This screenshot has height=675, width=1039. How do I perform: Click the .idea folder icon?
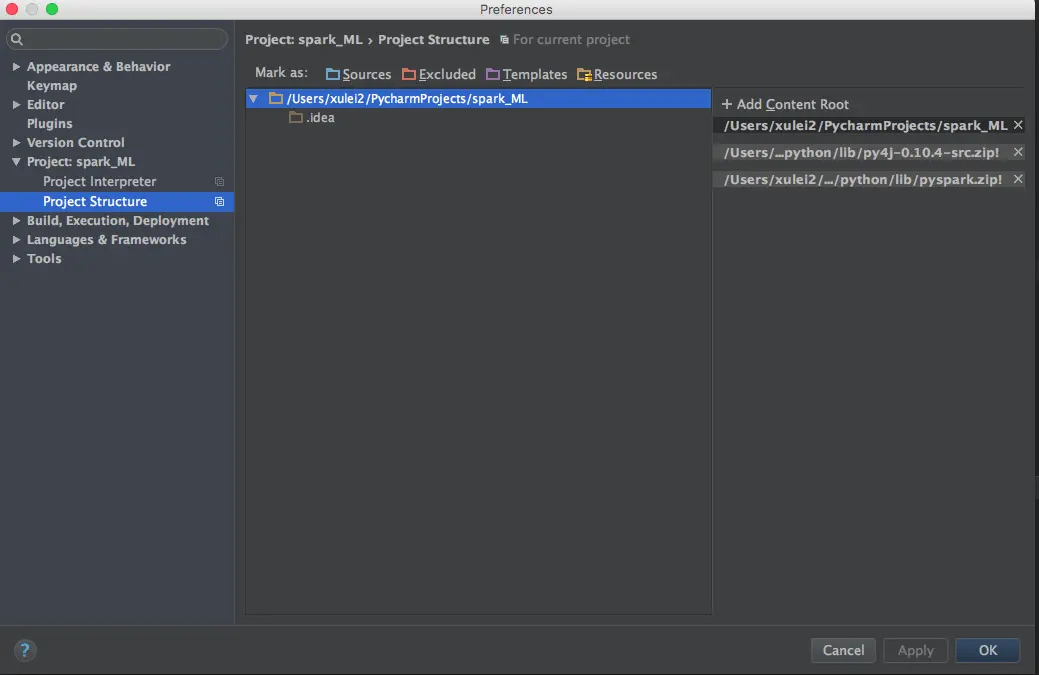tap(296, 118)
